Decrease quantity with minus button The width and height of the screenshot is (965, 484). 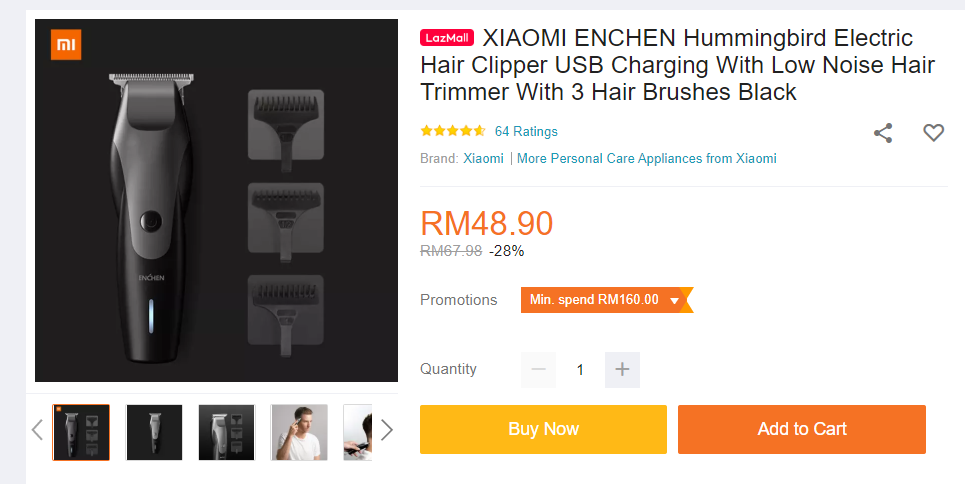[539, 369]
